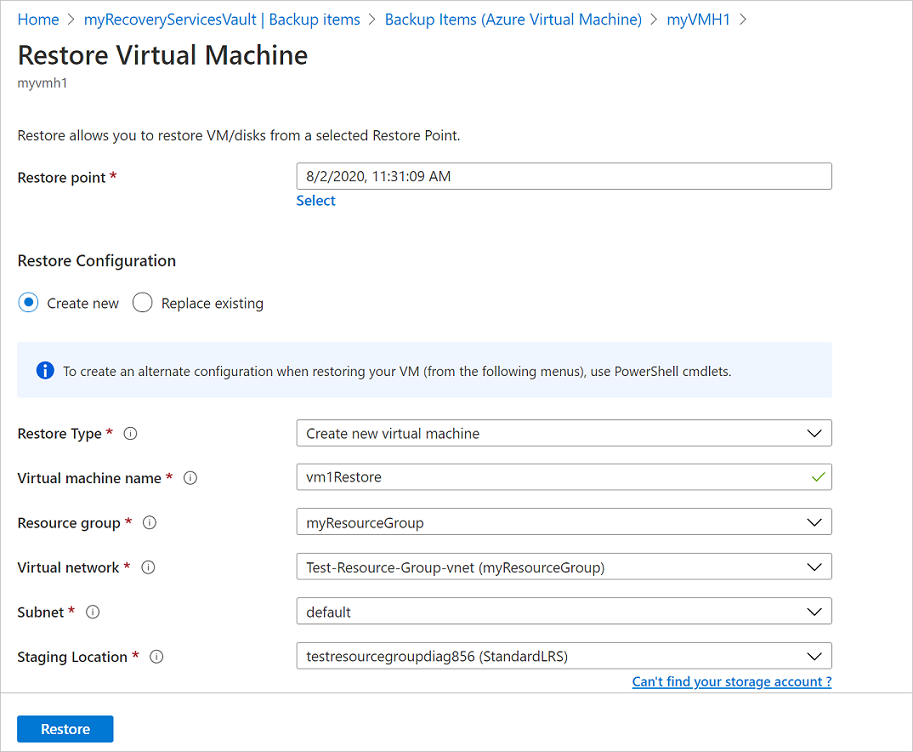Open the Virtual machine name info tooltip

pos(190,478)
